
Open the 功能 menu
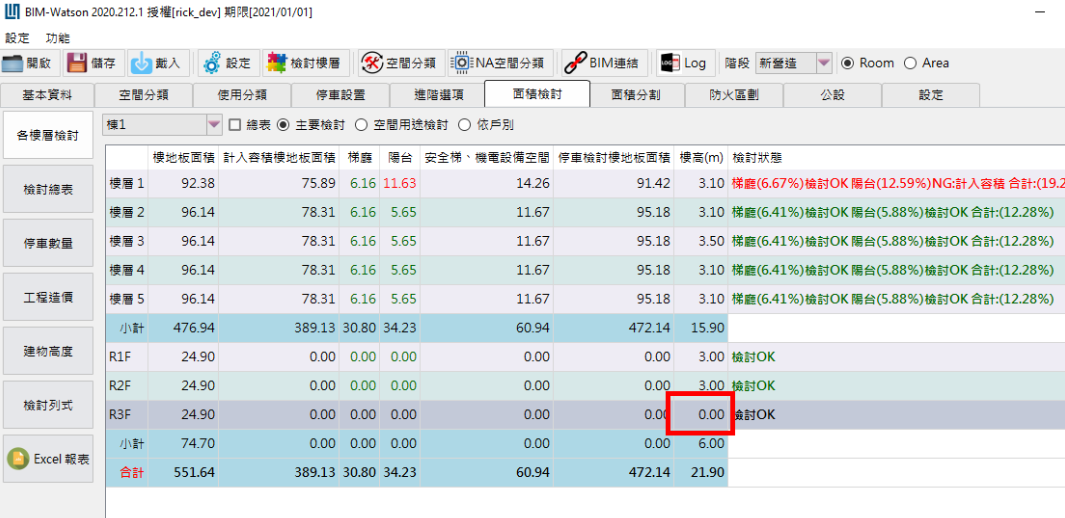click(x=58, y=38)
